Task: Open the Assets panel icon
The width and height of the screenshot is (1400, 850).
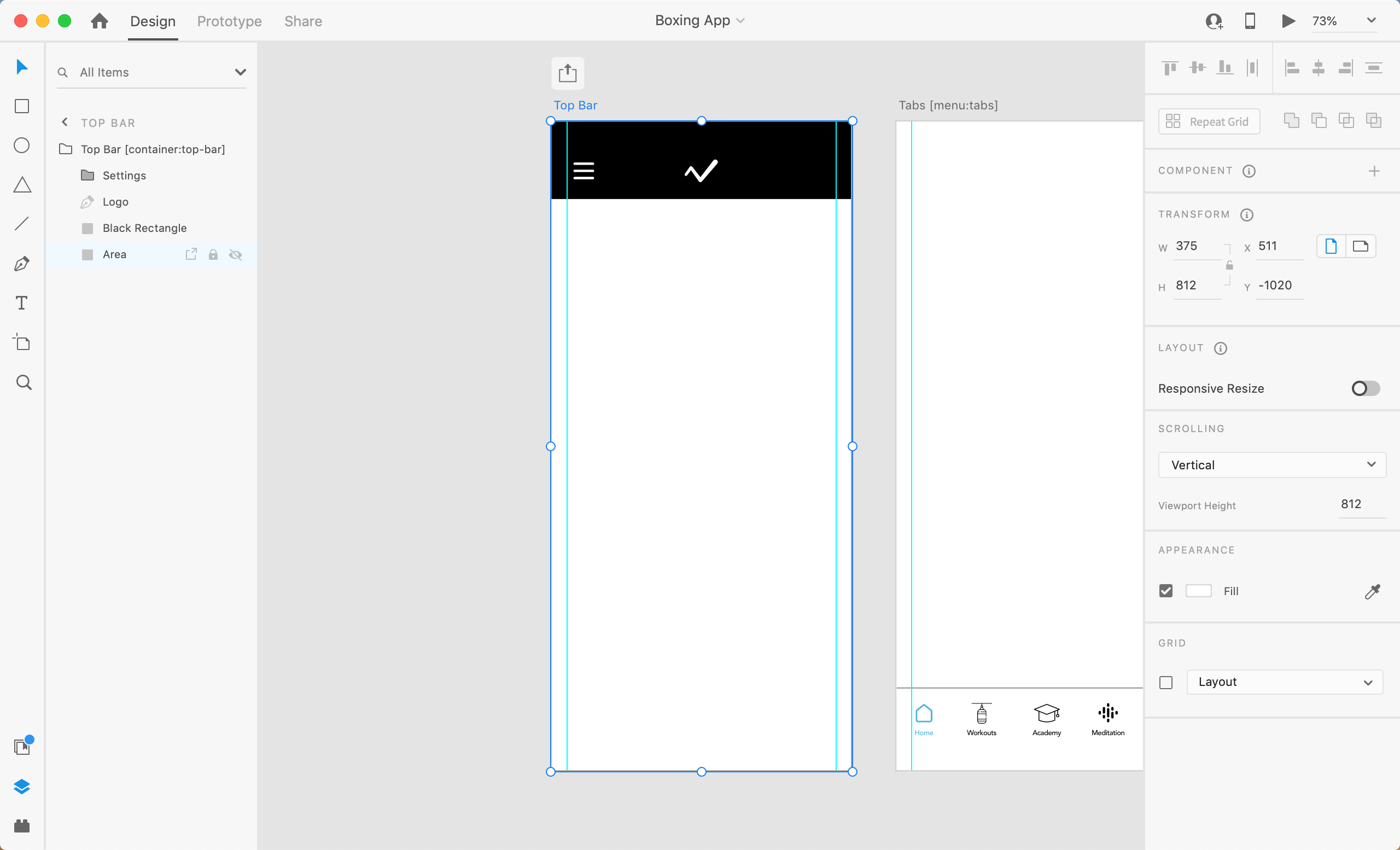Action: pyautogui.click(x=23, y=746)
